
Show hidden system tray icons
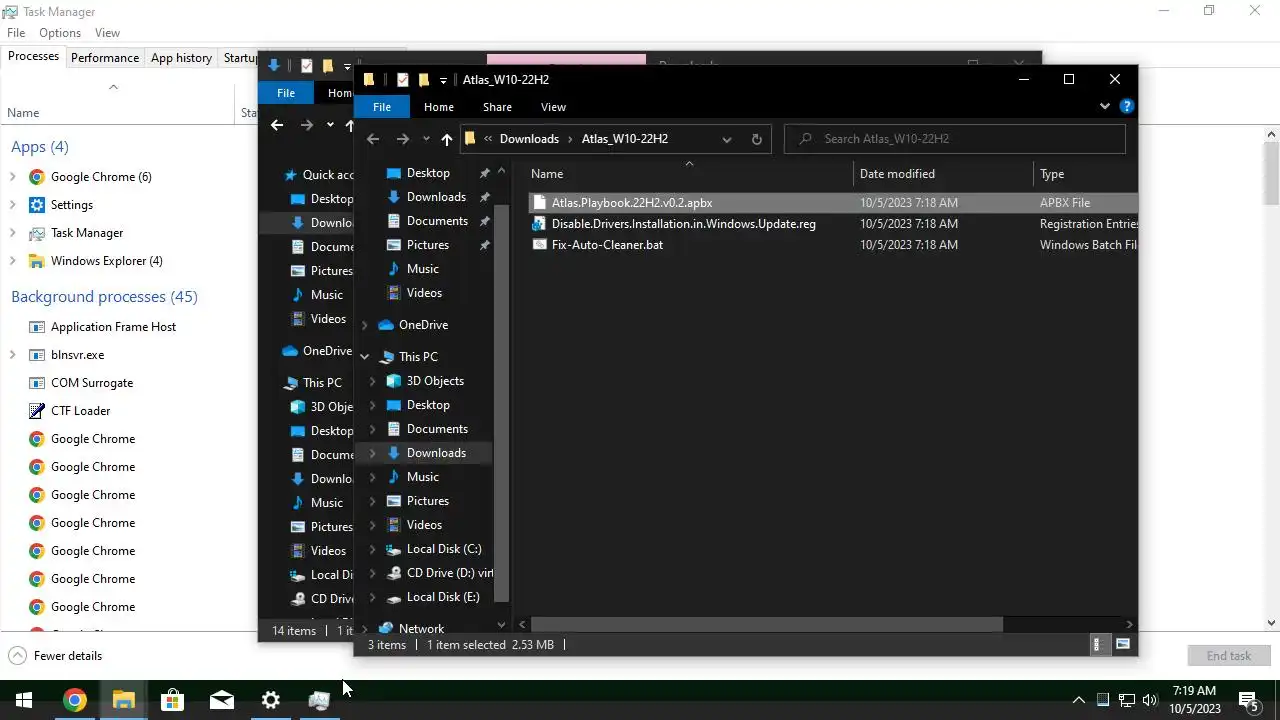(1079, 700)
